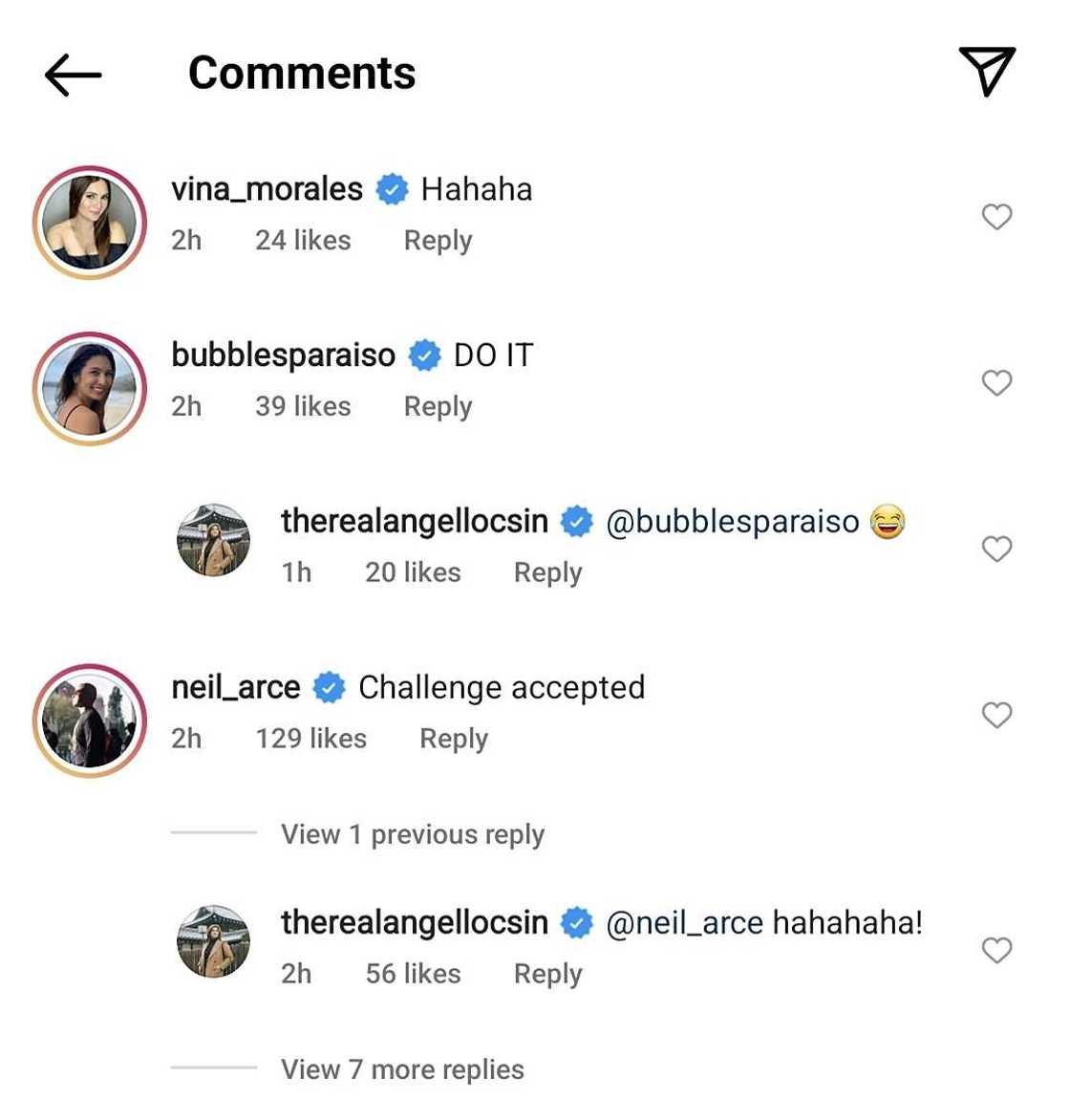Image resolution: width=1070 pixels, height=1120 pixels.
Task: Like vina_morales's Hahaha comment
Action: click(x=996, y=217)
